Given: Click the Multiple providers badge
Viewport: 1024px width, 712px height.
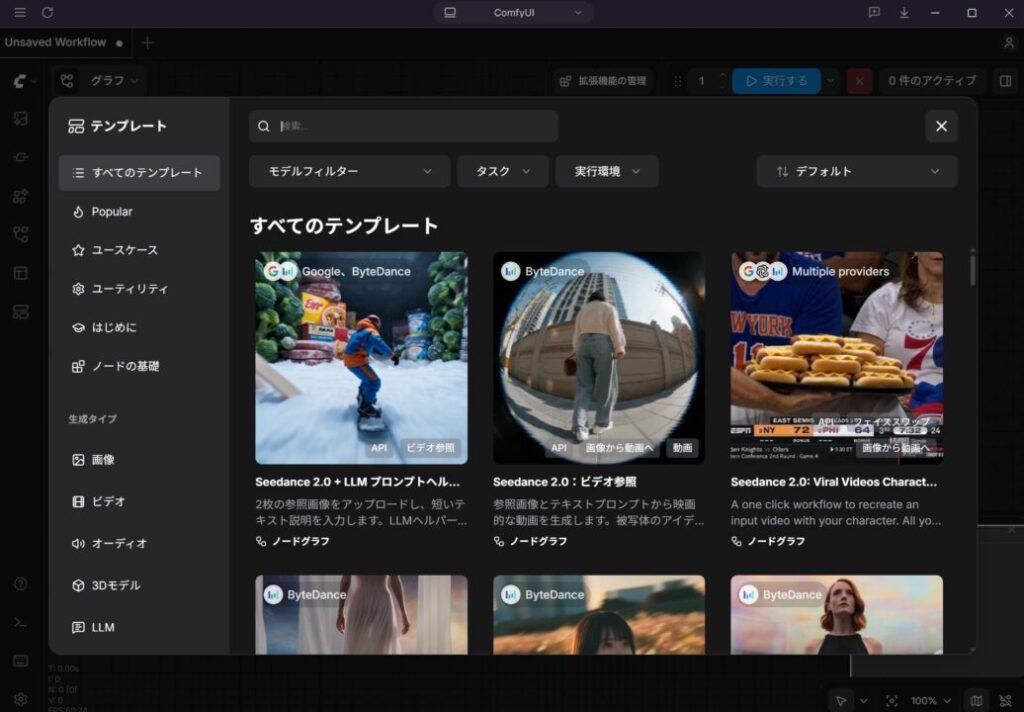Looking at the screenshot, I should (814, 271).
